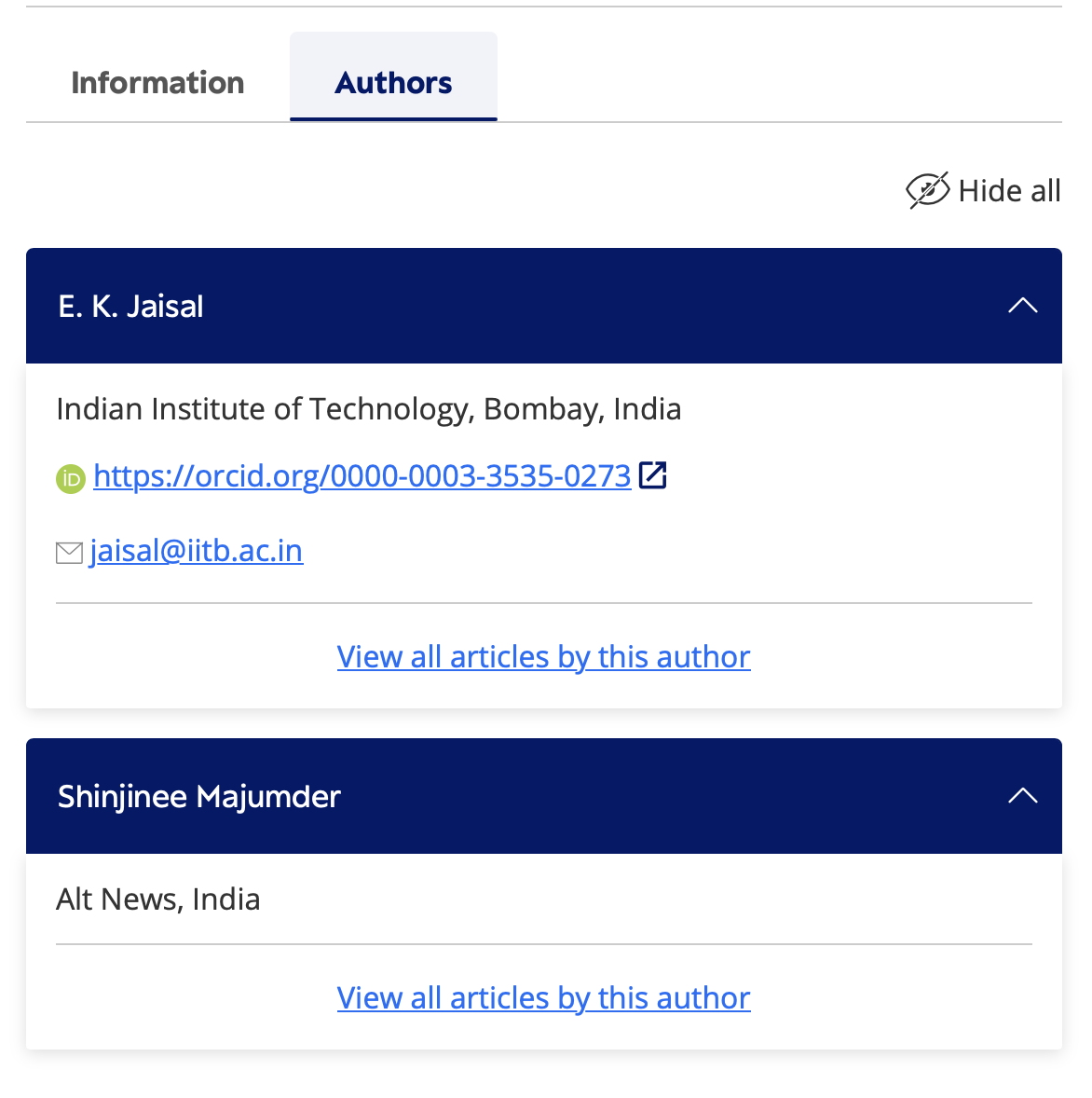Click the 'Hide all' text label
This screenshot has height=1098, width=1092.
(1009, 191)
